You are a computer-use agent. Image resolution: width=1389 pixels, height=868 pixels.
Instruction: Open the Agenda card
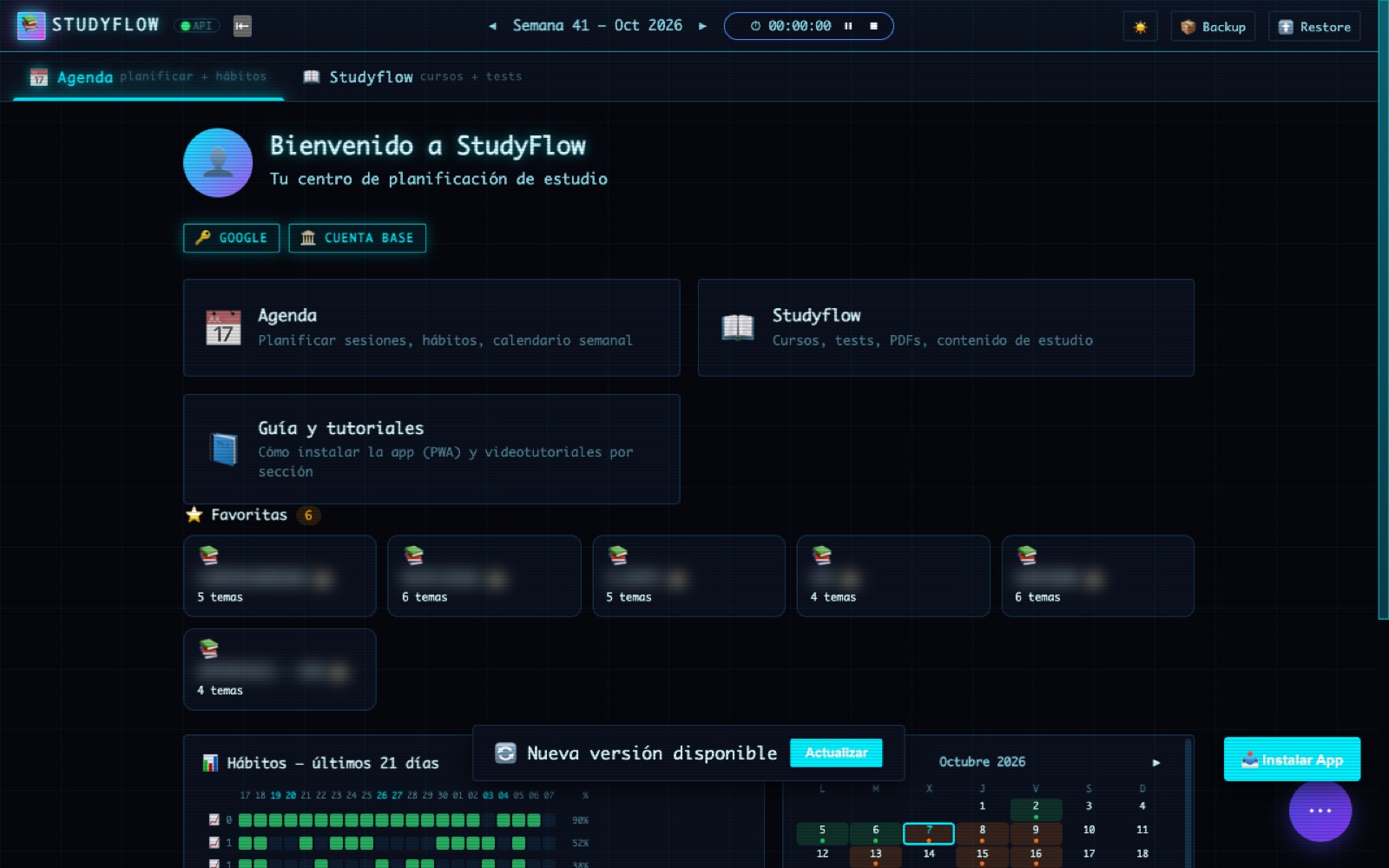(431, 327)
